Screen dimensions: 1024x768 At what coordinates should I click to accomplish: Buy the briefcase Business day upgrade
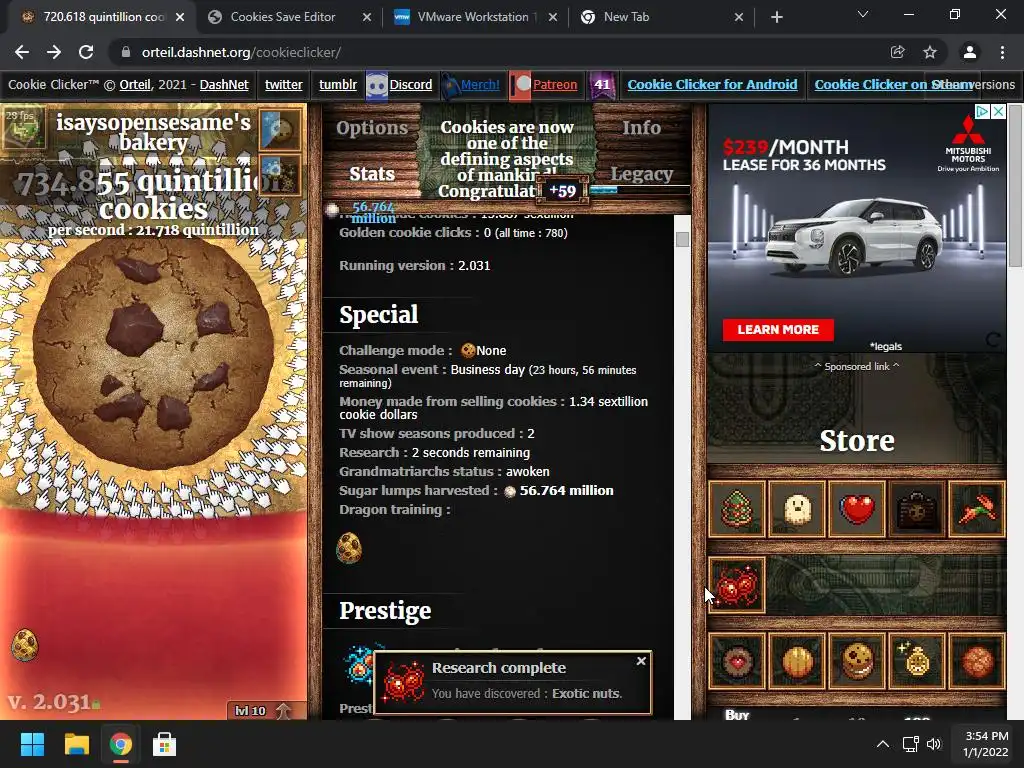[917, 509]
